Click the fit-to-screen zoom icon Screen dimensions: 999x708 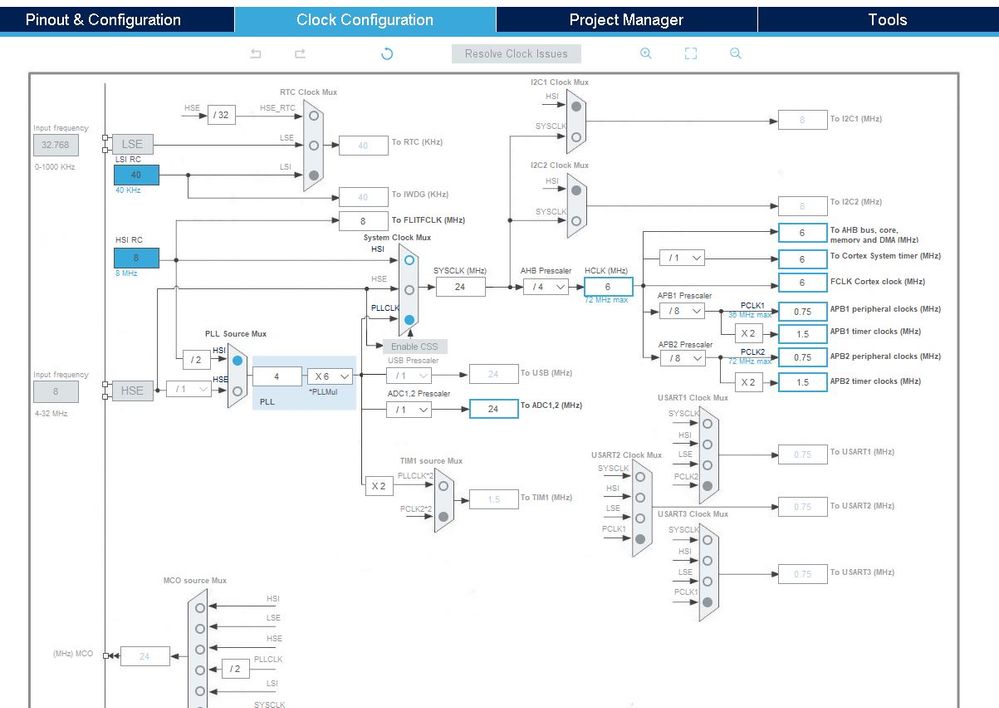691,54
